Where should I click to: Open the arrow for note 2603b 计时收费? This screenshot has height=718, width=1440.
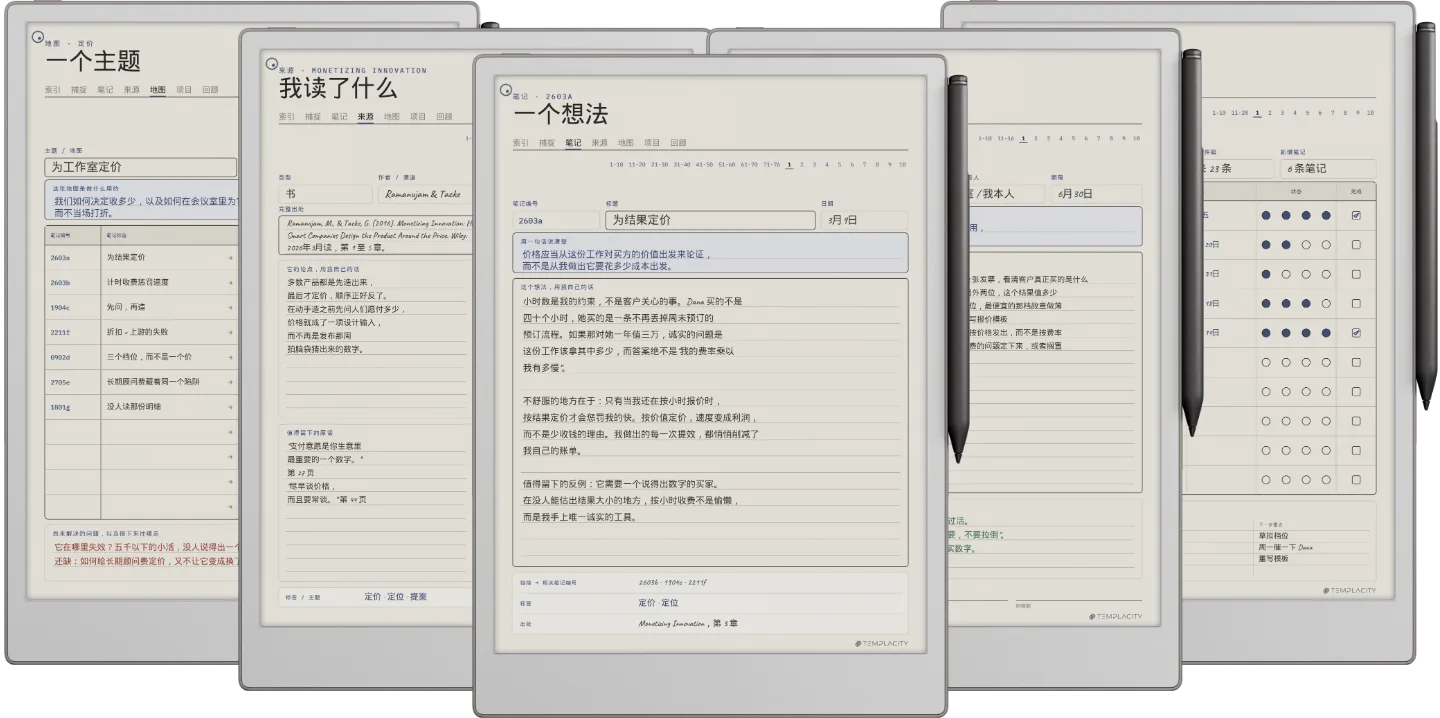[230, 283]
